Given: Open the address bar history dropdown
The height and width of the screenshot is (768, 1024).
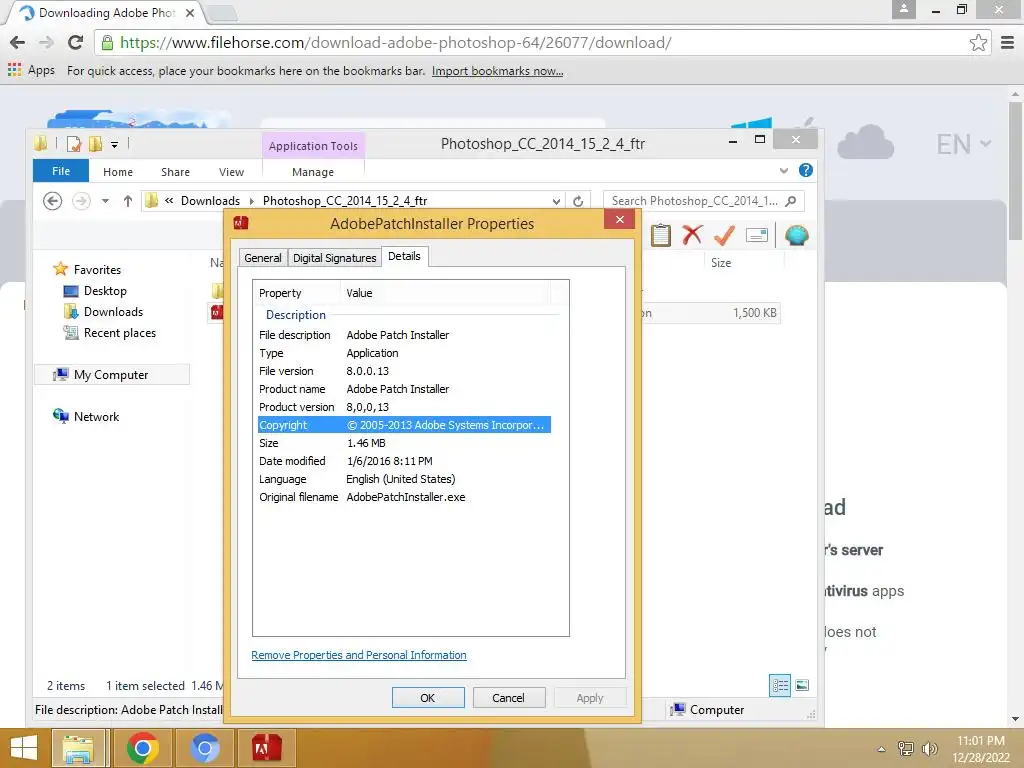Looking at the screenshot, I should [556, 201].
